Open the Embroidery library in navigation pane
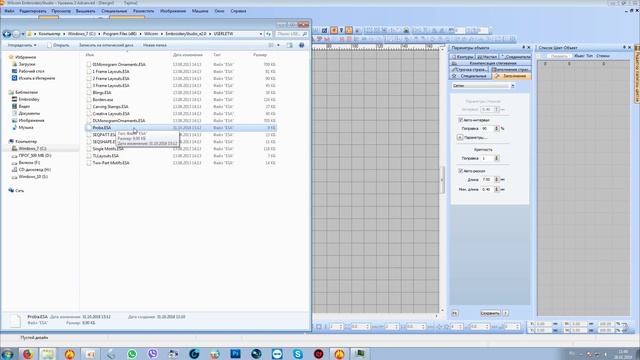Viewport: 640px width, 360px height. point(29,99)
